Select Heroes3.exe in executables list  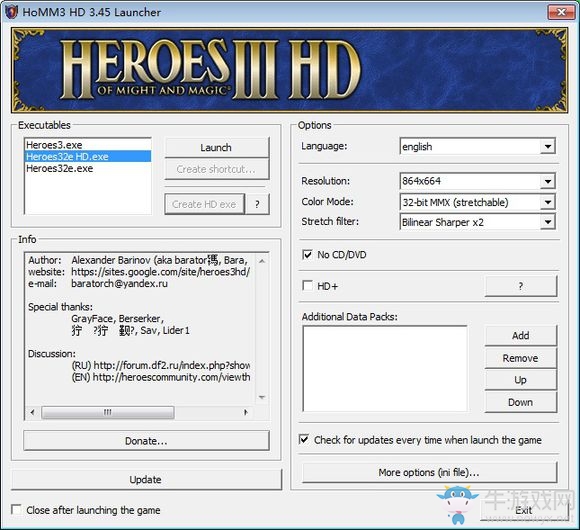click(88, 145)
